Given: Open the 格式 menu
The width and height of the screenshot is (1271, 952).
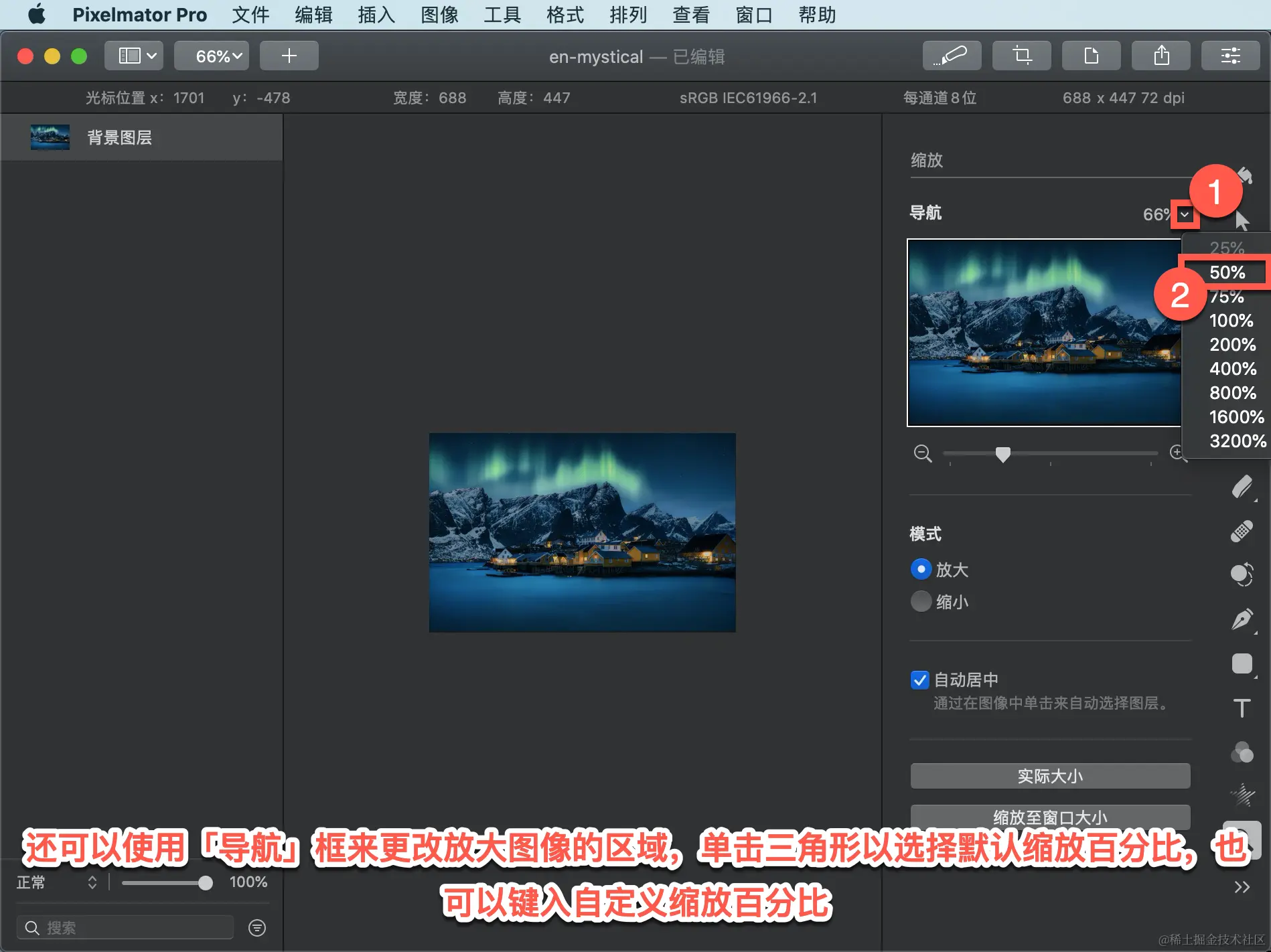Looking at the screenshot, I should [x=565, y=15].
